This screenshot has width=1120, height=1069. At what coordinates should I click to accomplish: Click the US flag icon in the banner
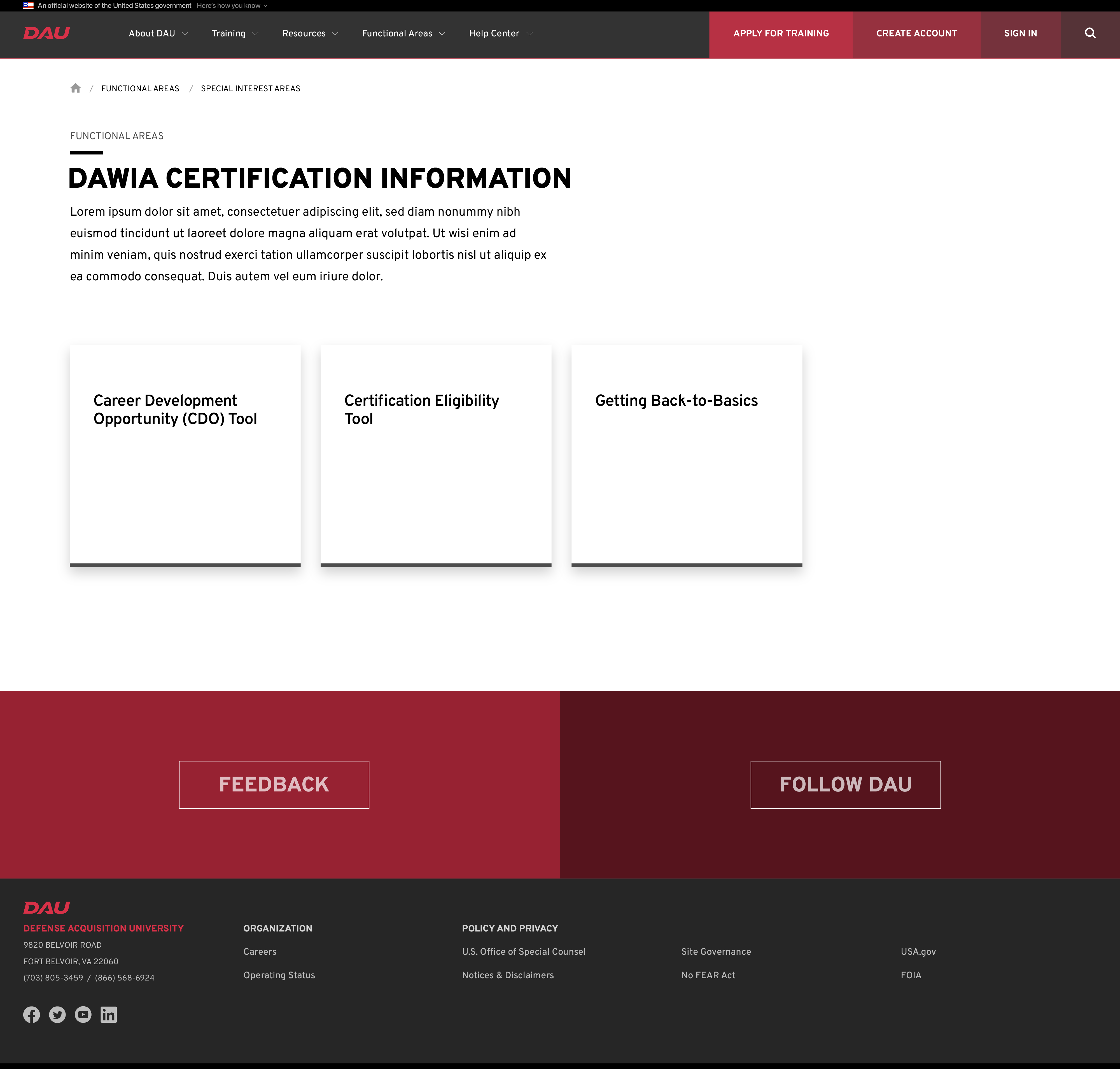[29, 6]
